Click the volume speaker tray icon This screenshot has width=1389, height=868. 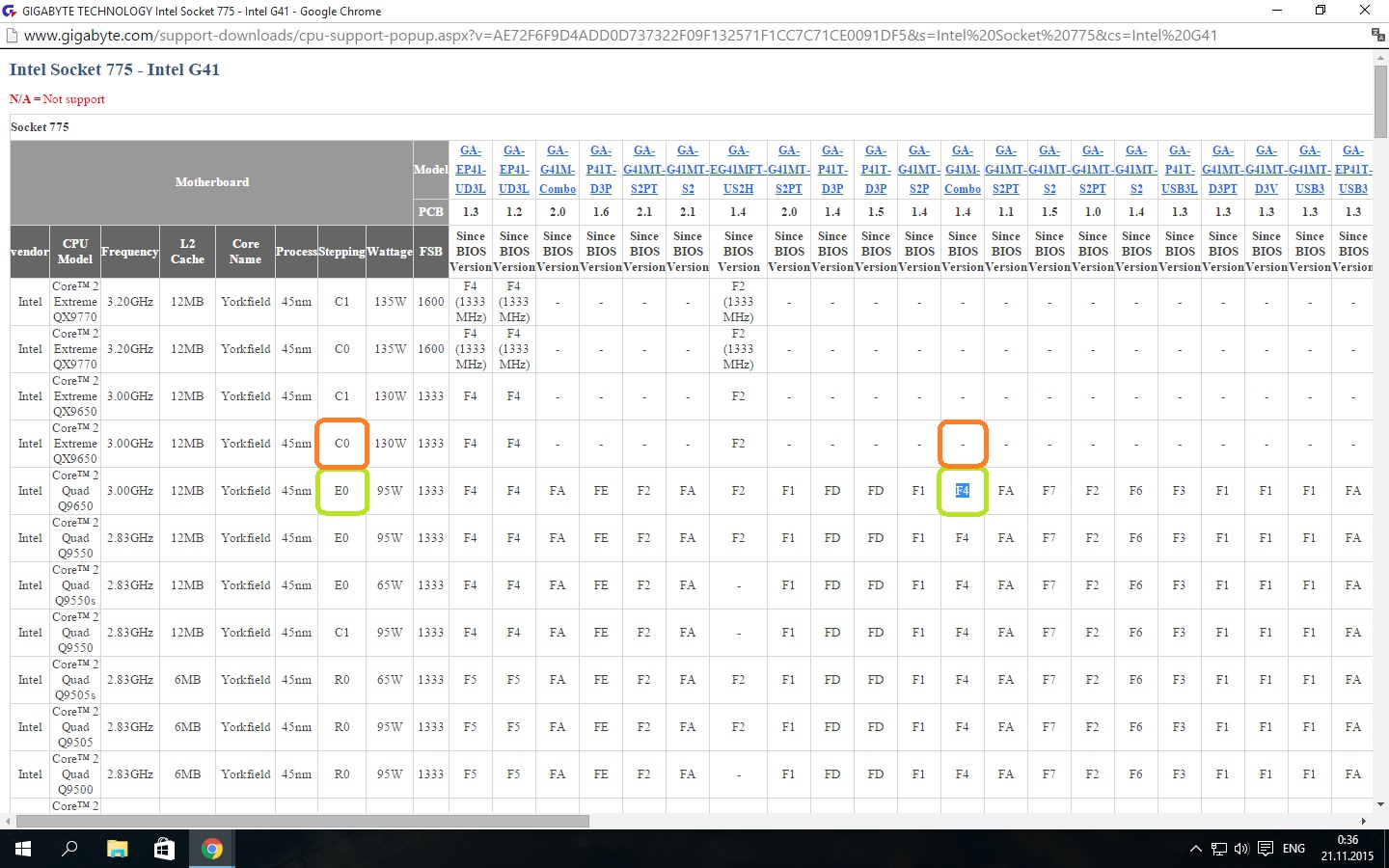(x=1241, y=849)
